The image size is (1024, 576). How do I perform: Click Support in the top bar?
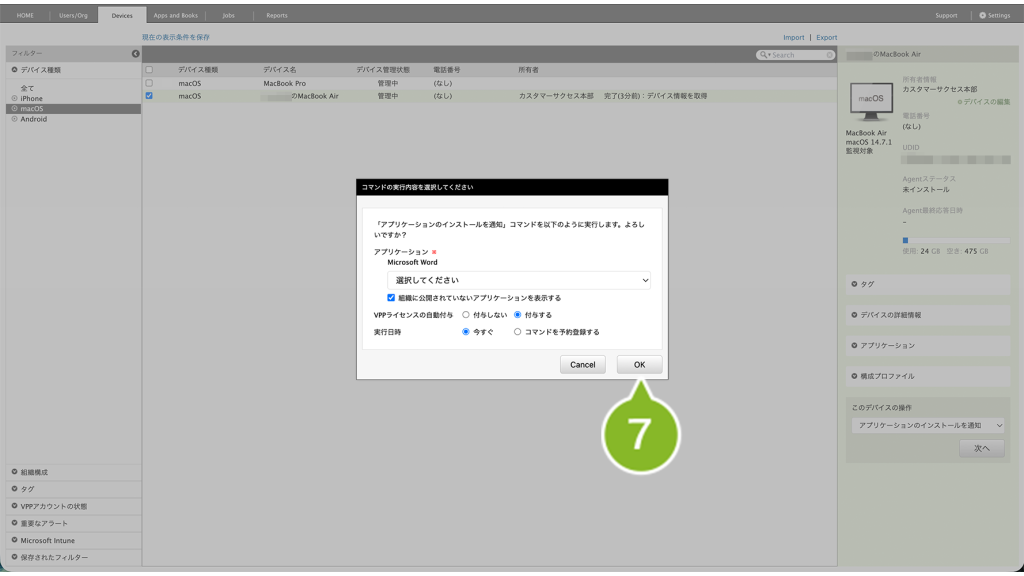point(946,15)
